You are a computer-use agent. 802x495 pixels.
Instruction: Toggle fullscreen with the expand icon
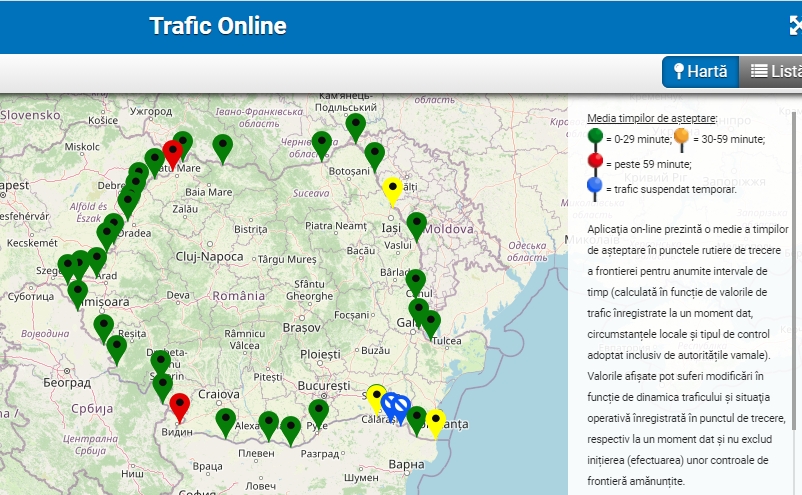(x=794, y=26)
